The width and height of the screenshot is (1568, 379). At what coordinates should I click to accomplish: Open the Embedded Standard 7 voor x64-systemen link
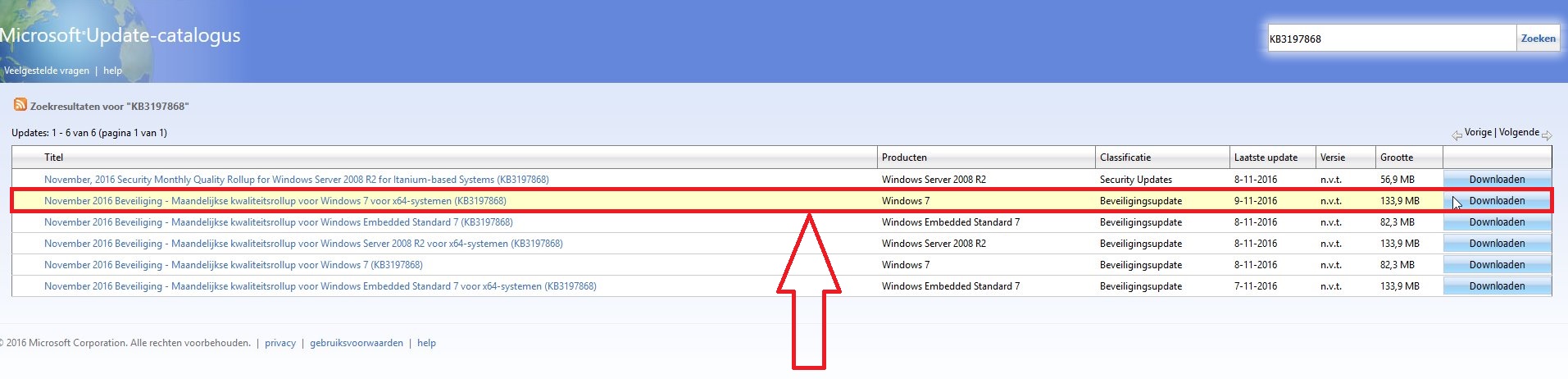[320, 286]
